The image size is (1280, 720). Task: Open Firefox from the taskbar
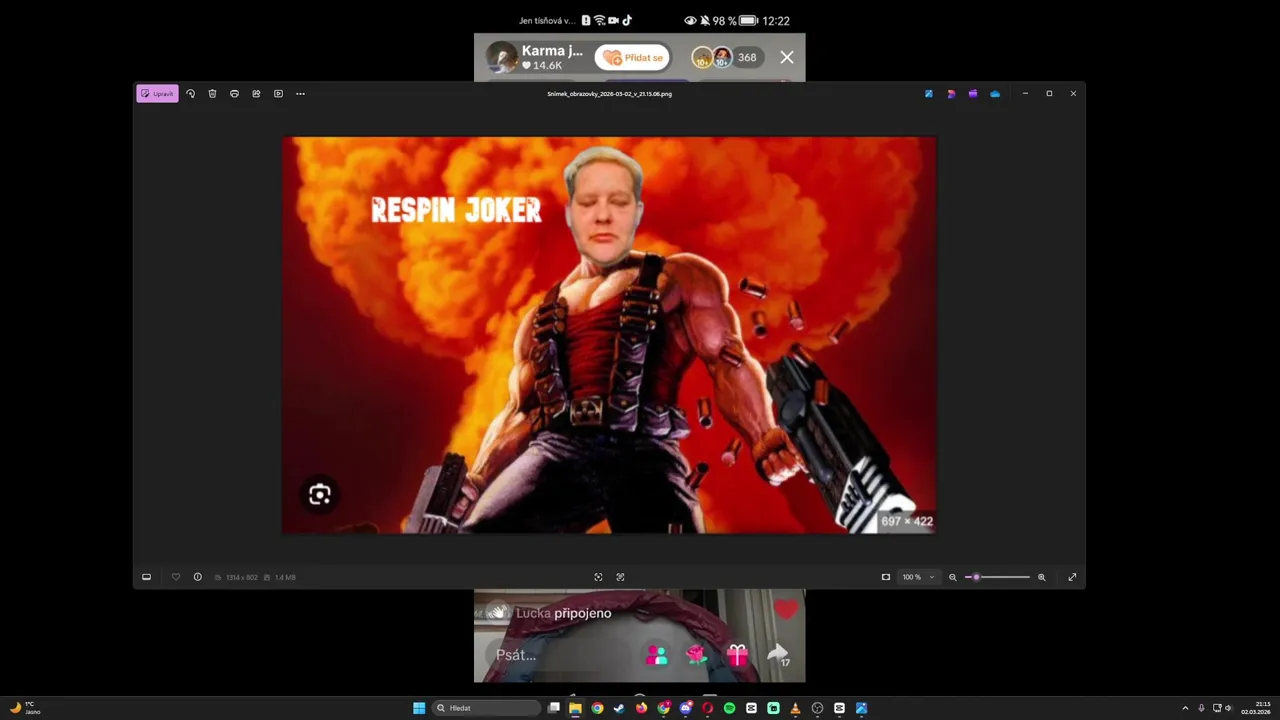tap(641, 708)
